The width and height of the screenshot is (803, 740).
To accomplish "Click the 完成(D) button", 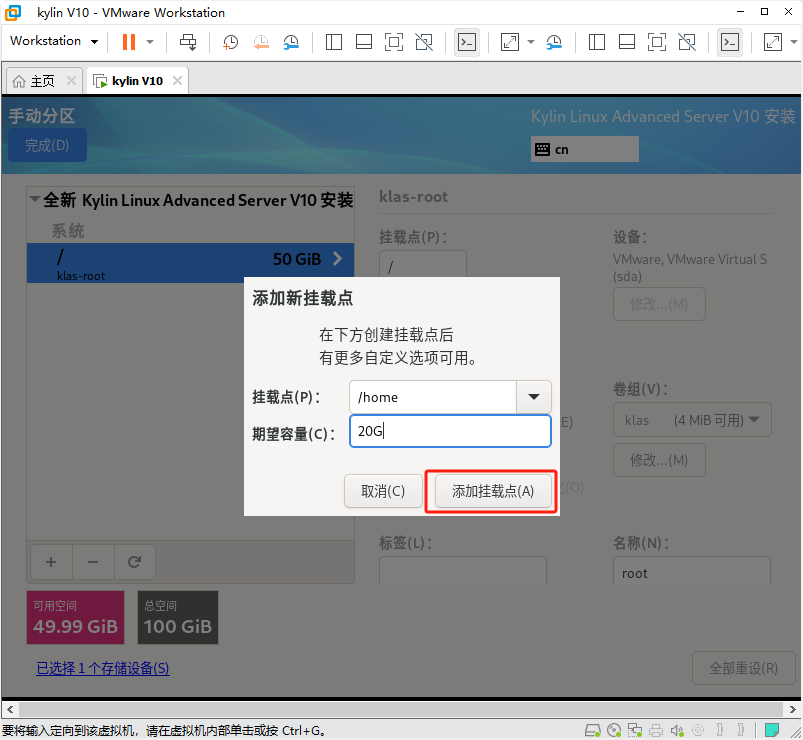I will (x=47, y=145).
